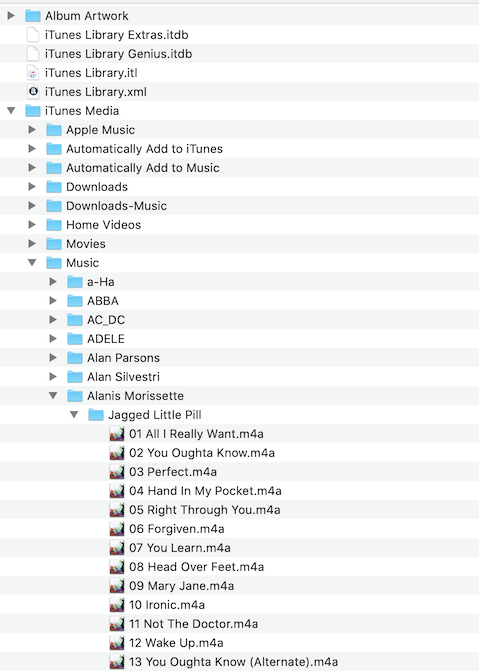Click the Alanis Morissette folder icon
The image size is (479, 672).
point(75,396)
